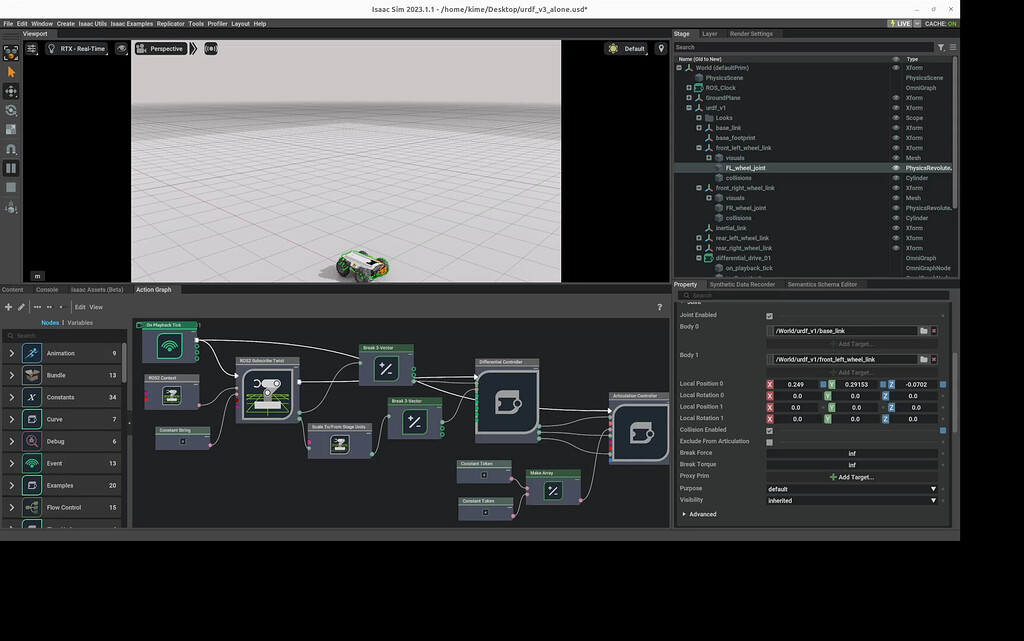Toggle the magnet Snap tool
The height and width of the screenshot is (641, 1024).
pos(12,148)
